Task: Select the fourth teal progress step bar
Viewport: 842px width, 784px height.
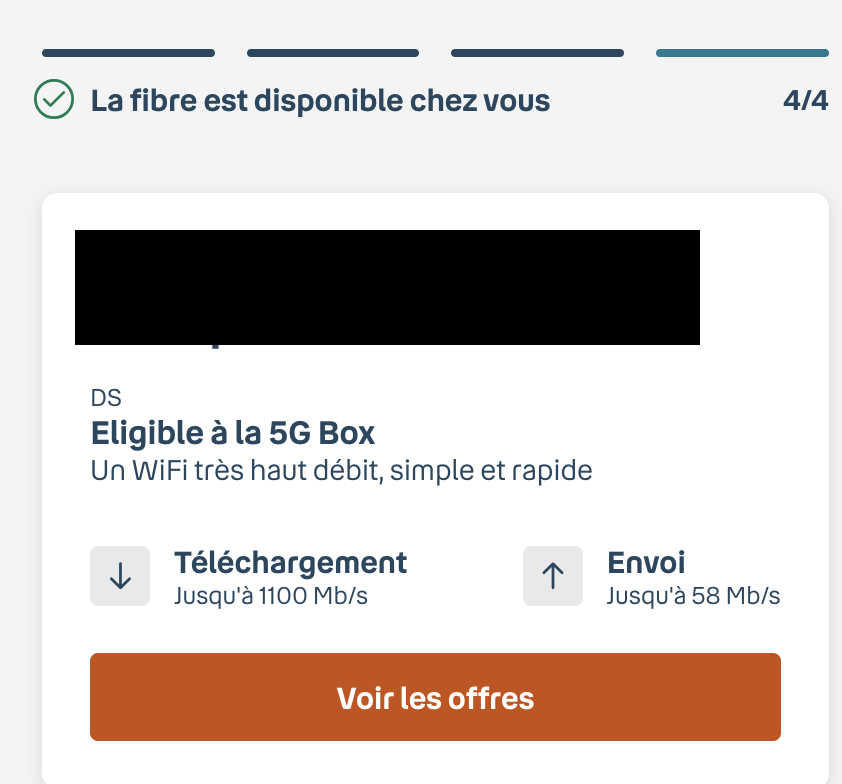Action: pyautogui.click(x=742, y=53)
